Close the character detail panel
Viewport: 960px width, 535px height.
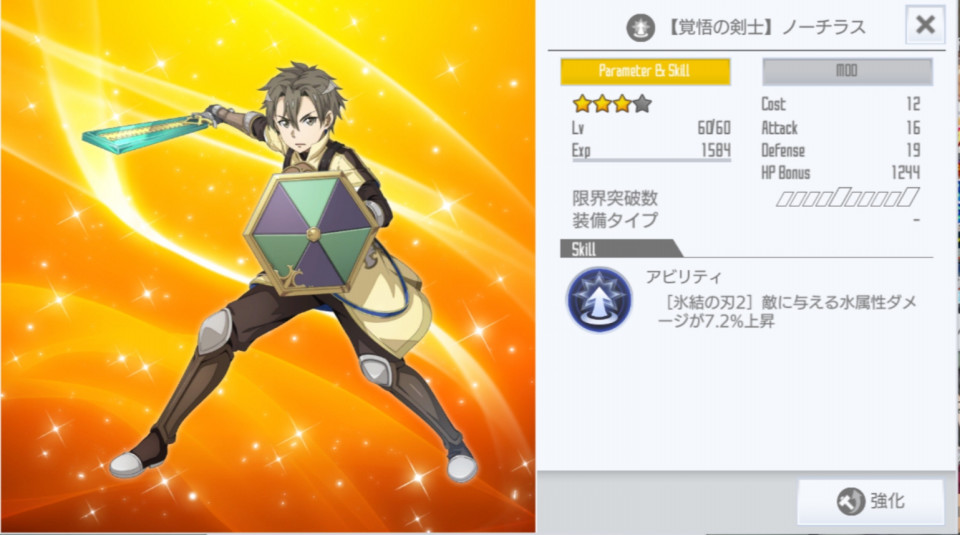click(925, 25)
